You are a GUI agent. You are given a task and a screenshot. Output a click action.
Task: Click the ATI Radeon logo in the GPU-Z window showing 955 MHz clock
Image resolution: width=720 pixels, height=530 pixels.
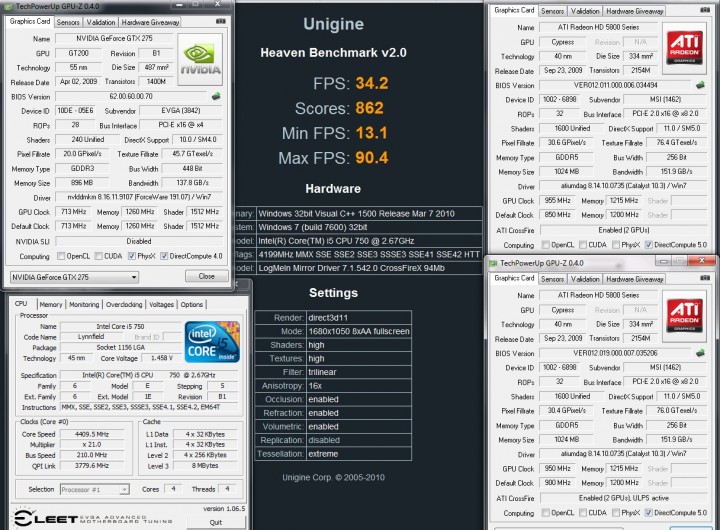point(685,48)
